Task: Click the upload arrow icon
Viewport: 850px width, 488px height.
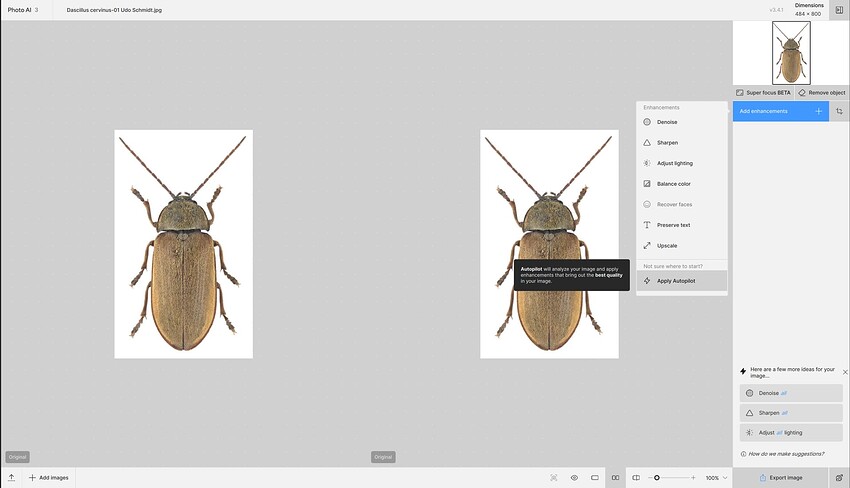Action: (x=11, y=478)
